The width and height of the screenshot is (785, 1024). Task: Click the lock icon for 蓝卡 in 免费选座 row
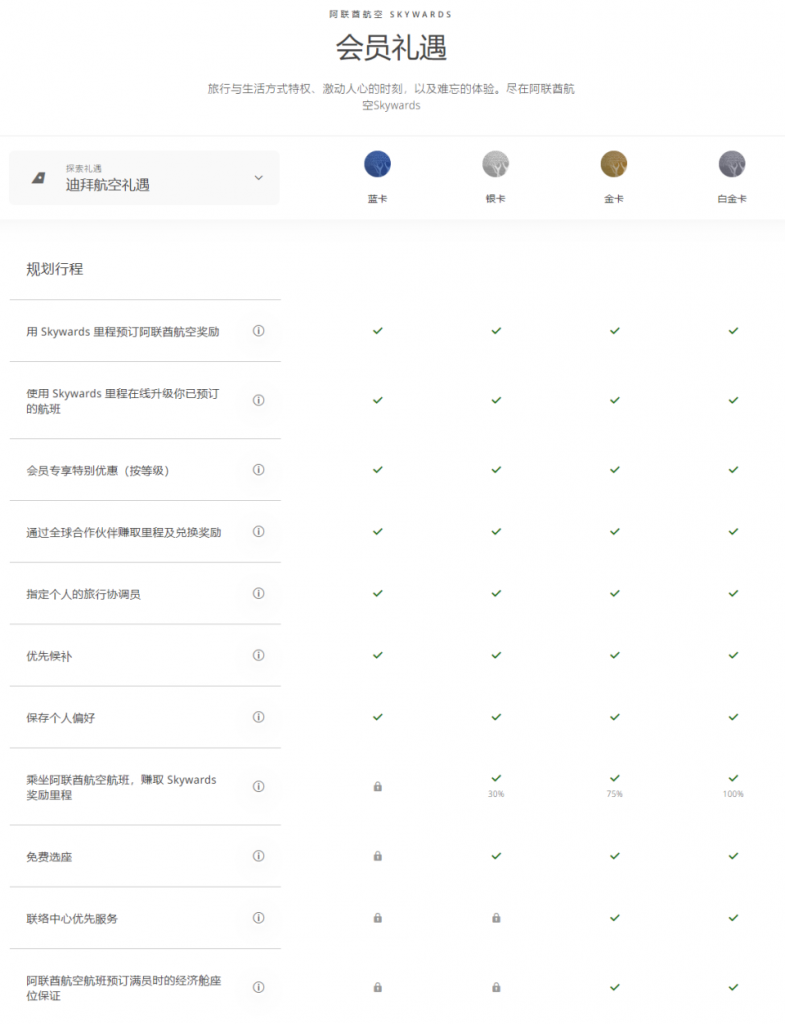(x=377, y=856)
